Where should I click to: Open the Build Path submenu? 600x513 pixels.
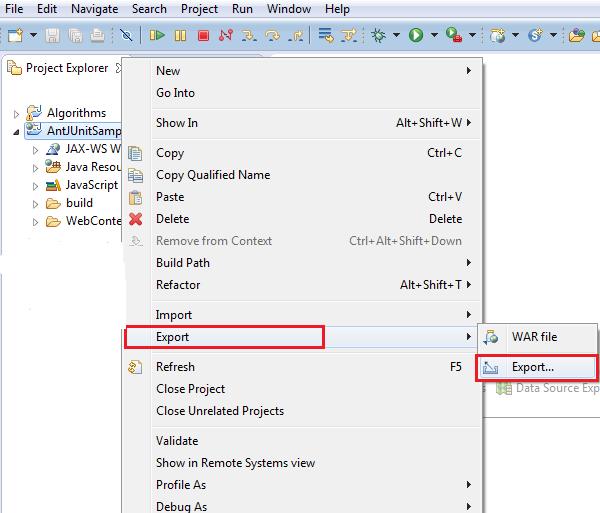click(x=183, y=263)
